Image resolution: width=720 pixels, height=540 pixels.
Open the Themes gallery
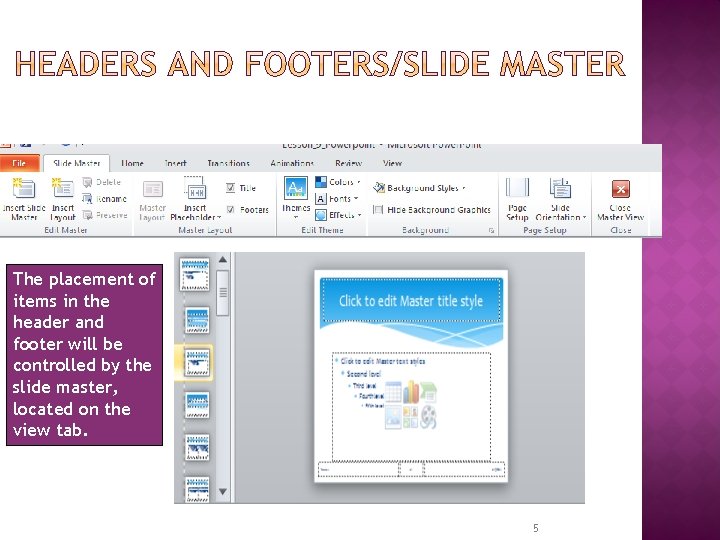click(296, 197)
